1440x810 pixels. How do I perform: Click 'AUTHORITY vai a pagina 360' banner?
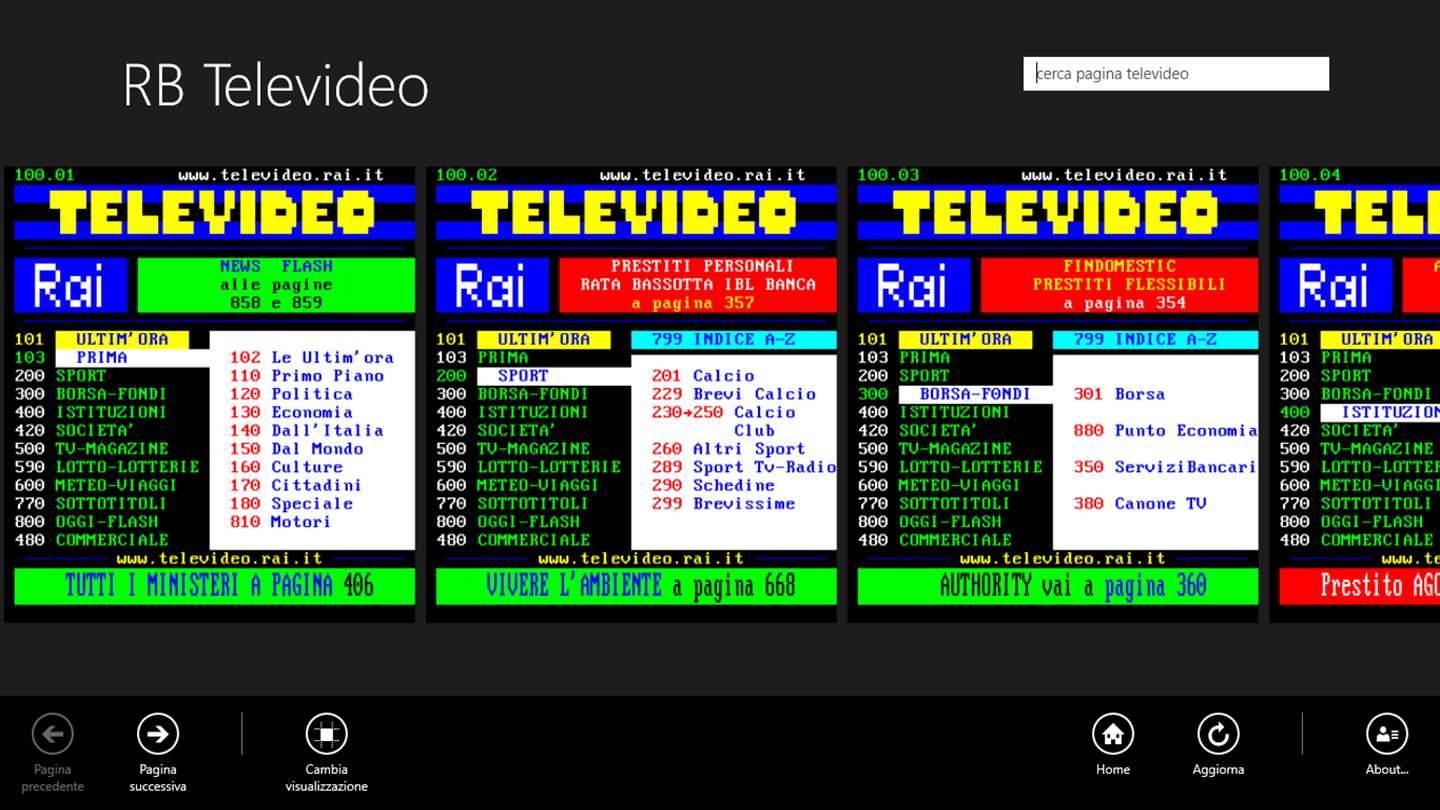[x=1059, y=586]
